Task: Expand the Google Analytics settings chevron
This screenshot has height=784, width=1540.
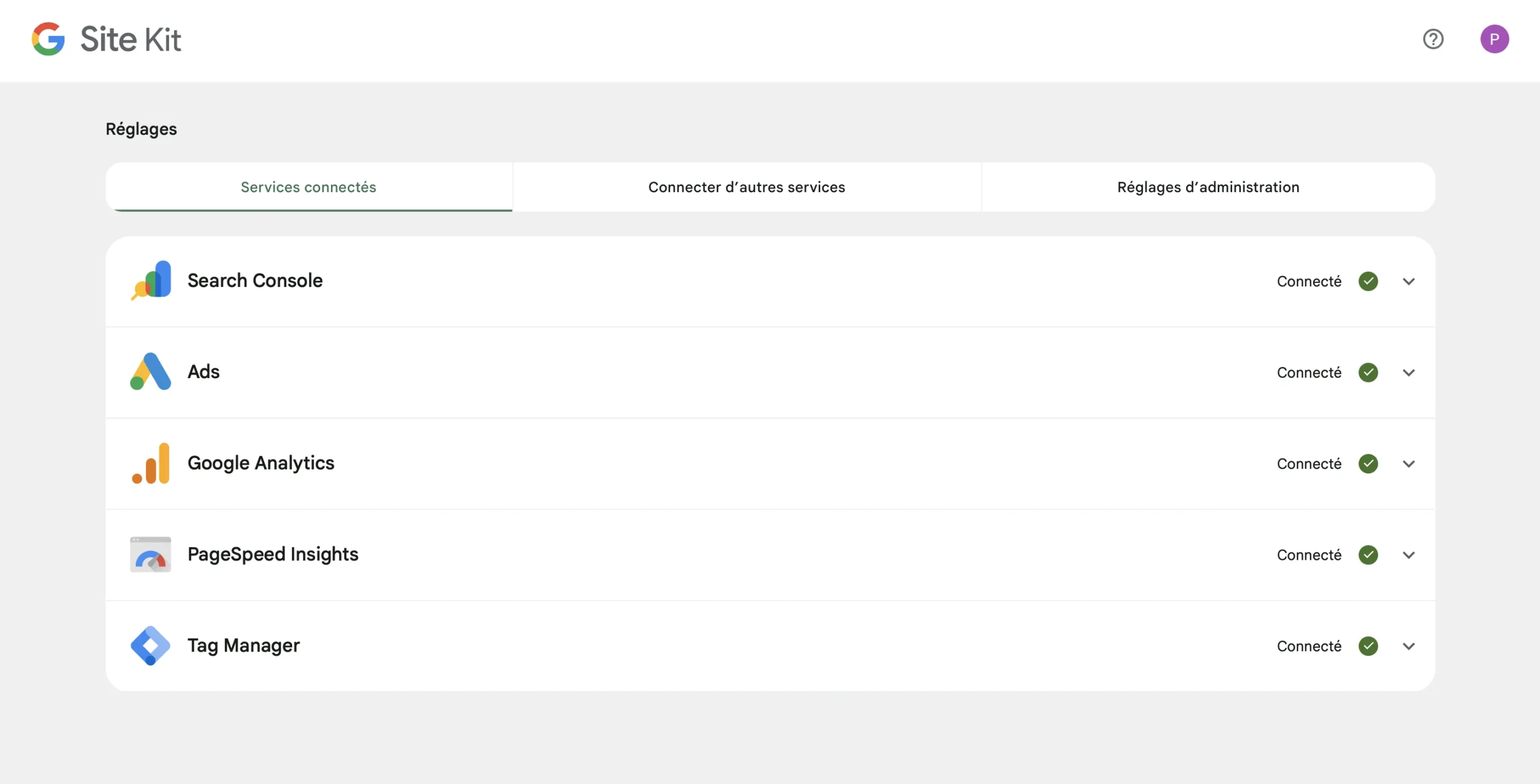Action: coord(1409,464)
